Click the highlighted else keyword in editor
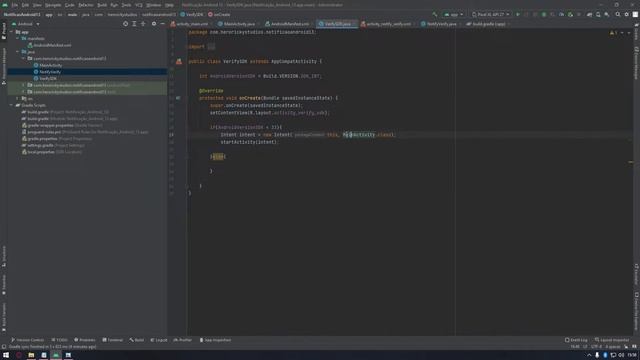The image size is (640, 360). click(x=219, y=157)
